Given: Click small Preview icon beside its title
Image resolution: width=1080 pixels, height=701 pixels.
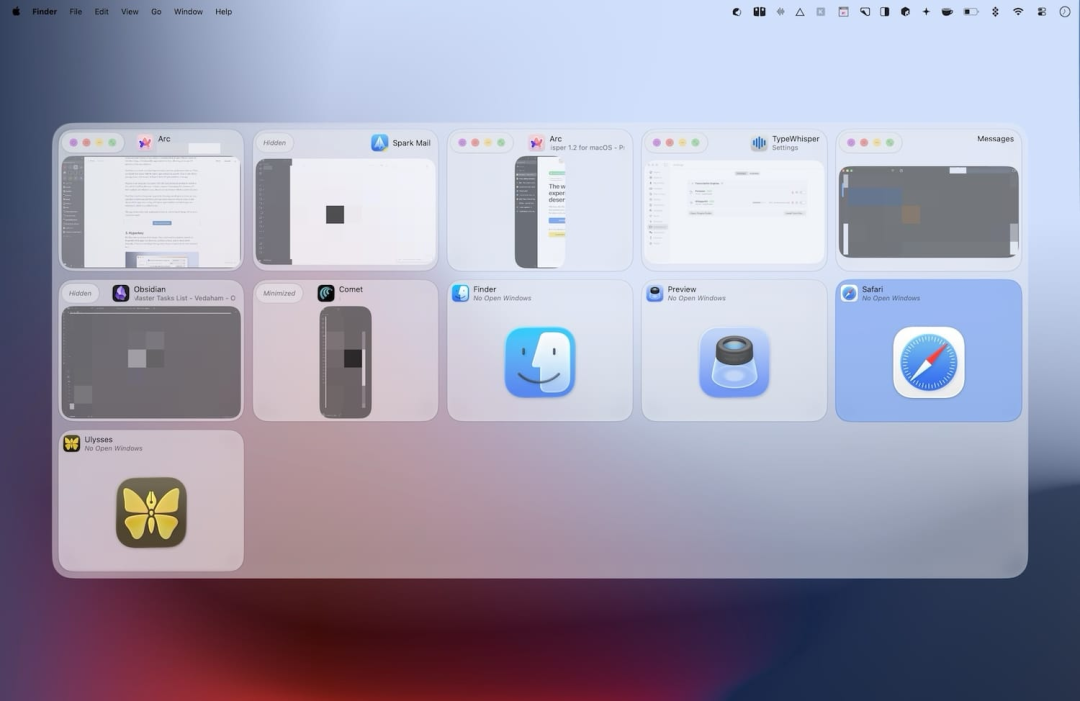Looking at the screenshot, I should point(654,293).
